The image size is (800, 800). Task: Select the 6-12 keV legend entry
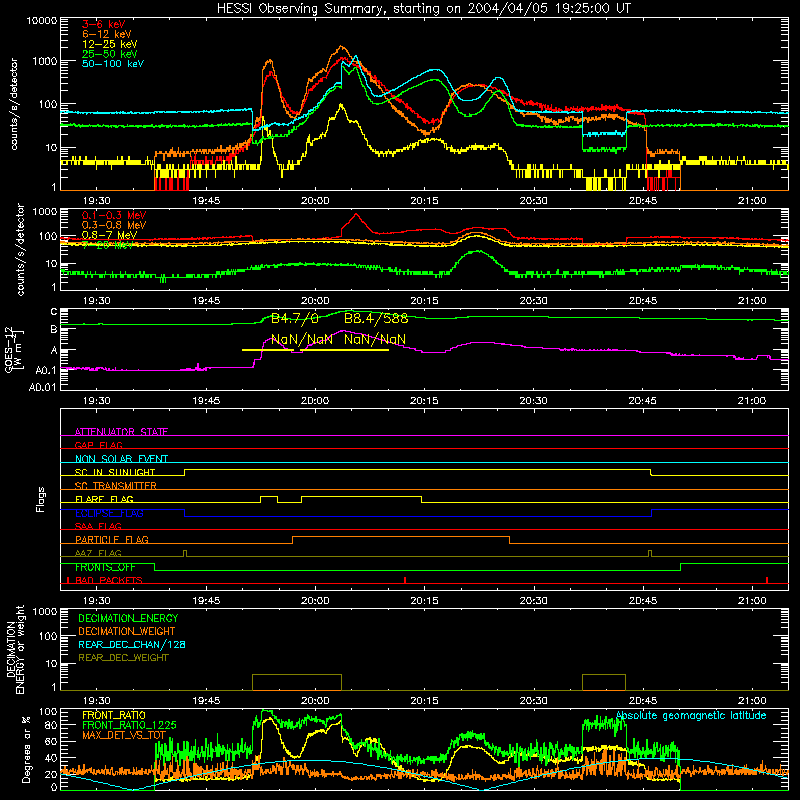pos(107,34)
